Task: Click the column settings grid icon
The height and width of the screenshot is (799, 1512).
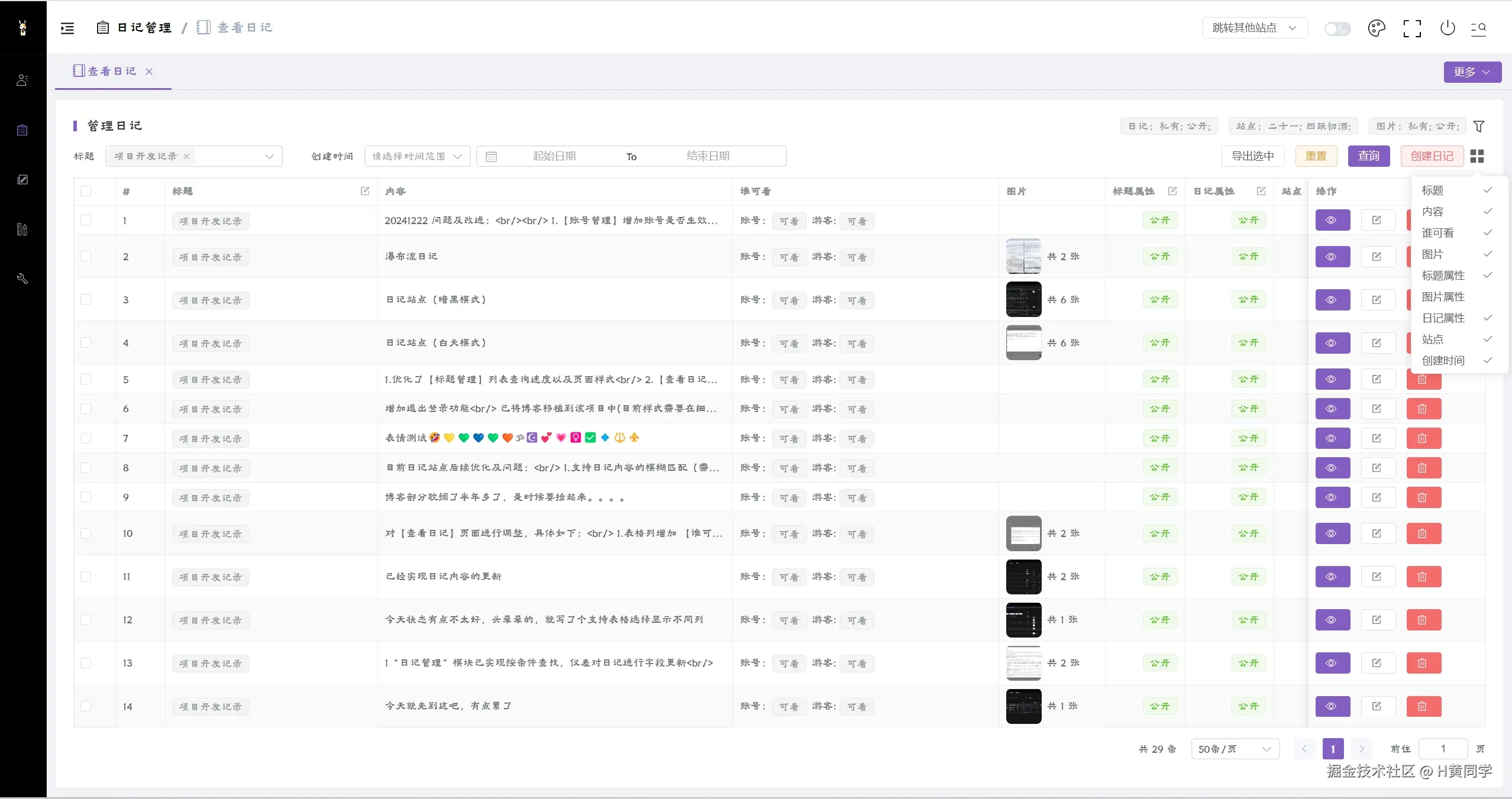Action: tap(1477, 156)
